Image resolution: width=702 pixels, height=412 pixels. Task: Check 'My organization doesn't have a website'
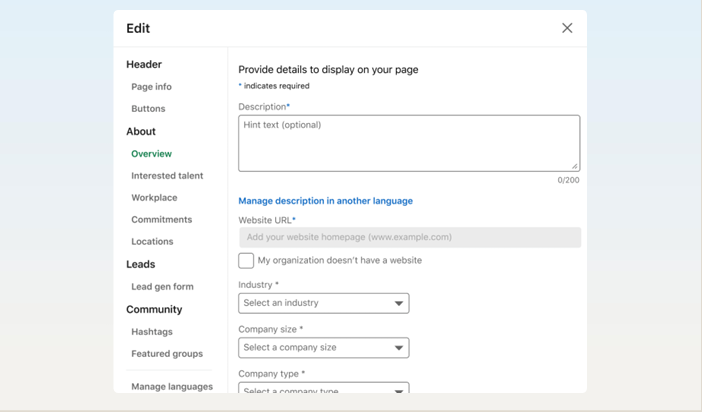click(246, 260)
